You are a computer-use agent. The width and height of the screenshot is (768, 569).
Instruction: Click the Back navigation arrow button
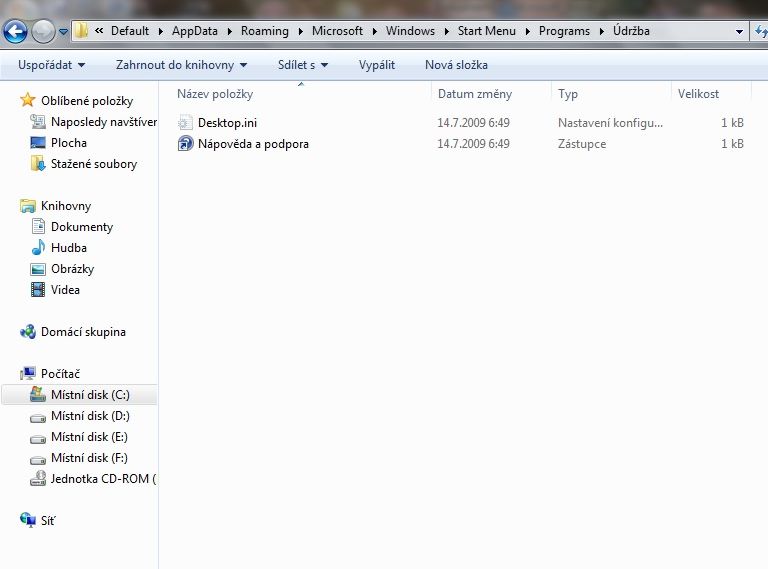click(15, 31)
